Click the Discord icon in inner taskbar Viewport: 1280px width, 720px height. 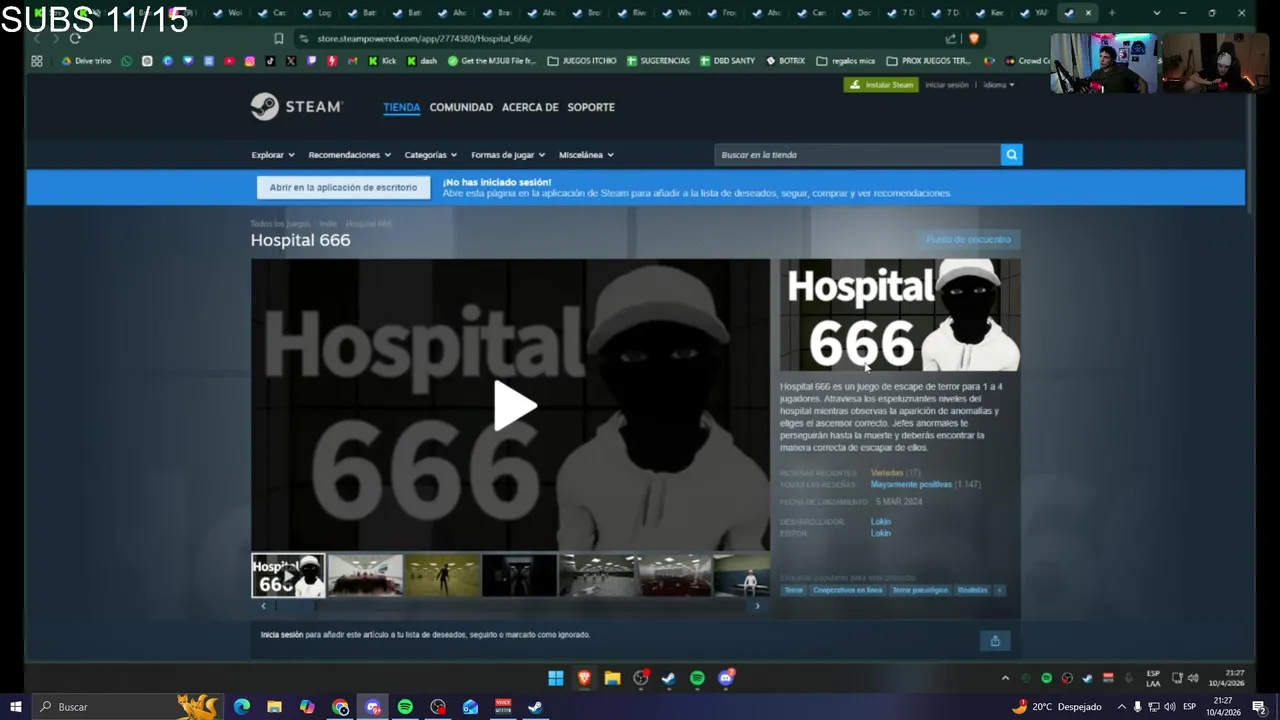coord(726,678)
